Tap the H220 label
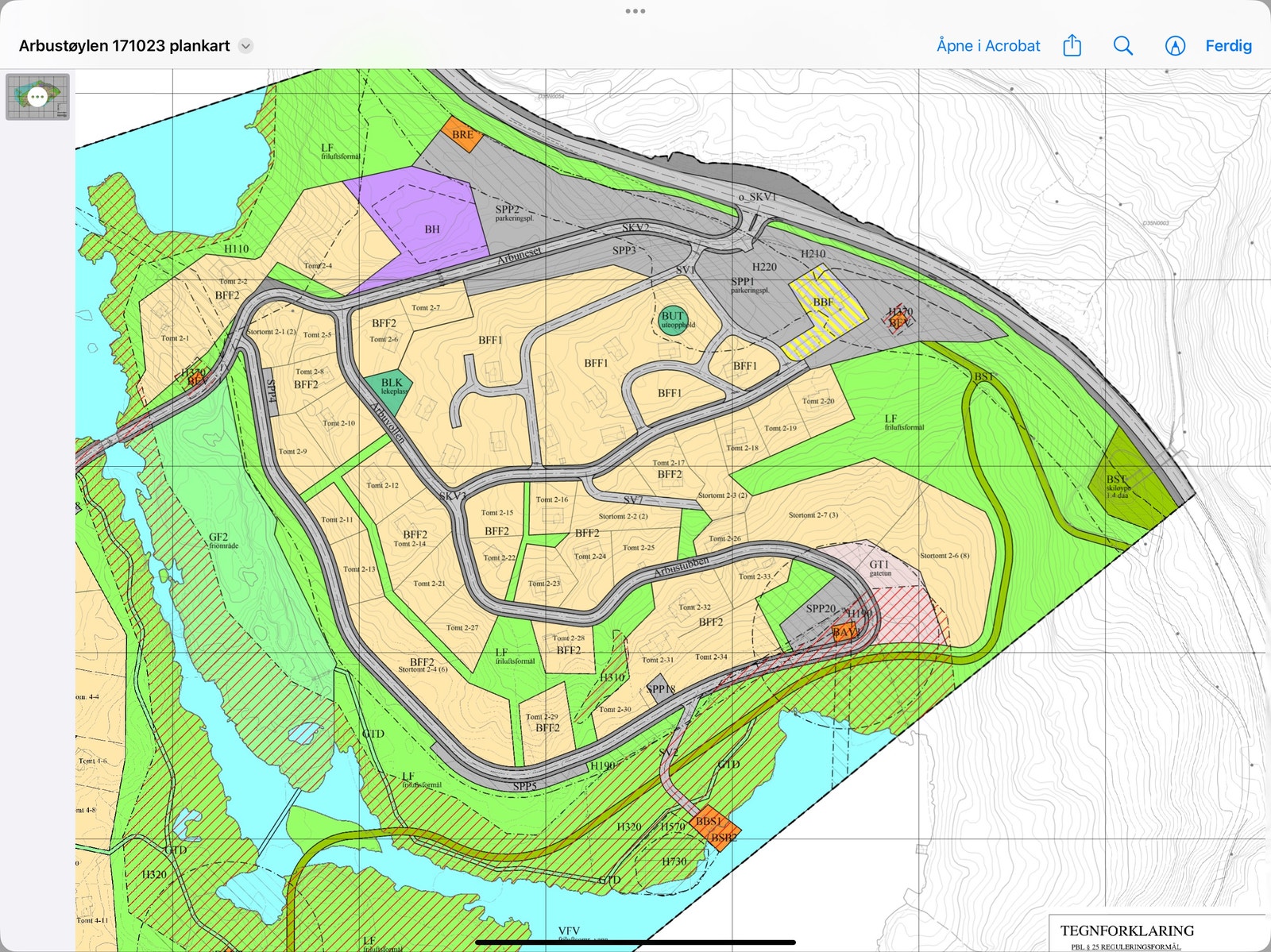The image size is (1271, 952). [x=764, y=267]
